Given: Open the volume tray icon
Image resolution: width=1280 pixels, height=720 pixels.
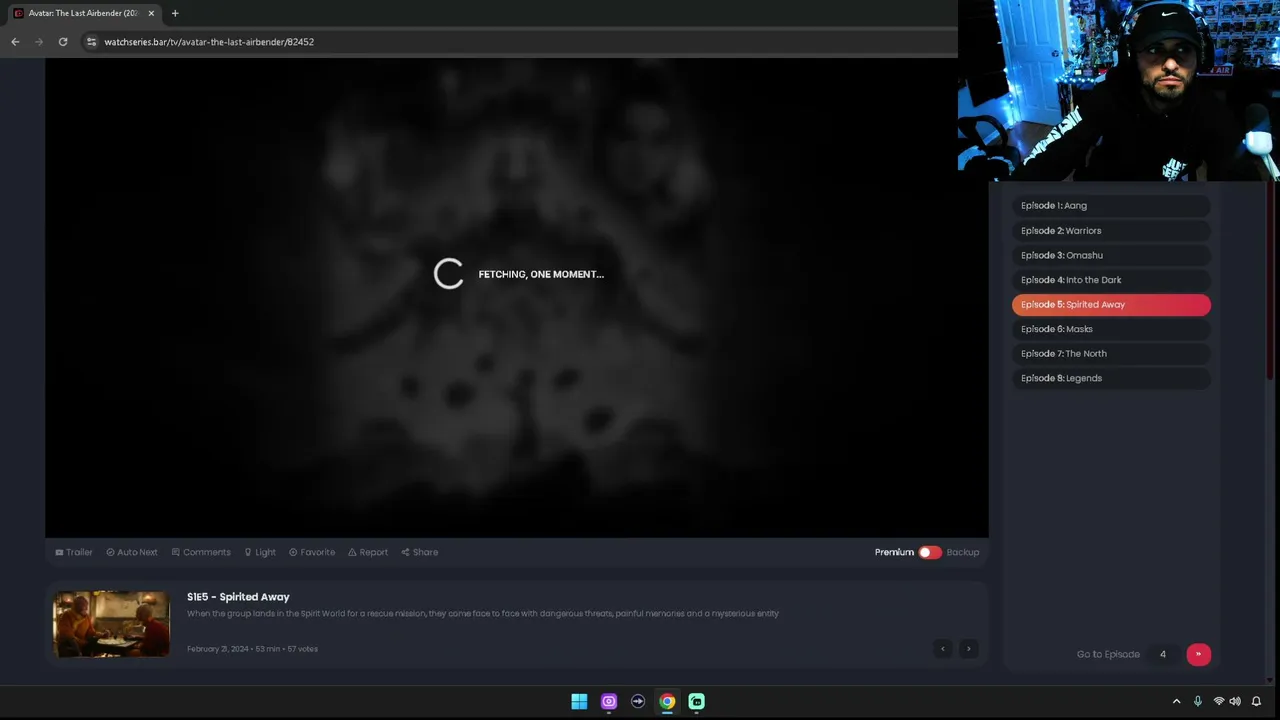Looking at the screenshot, I should coord(1235,701).
